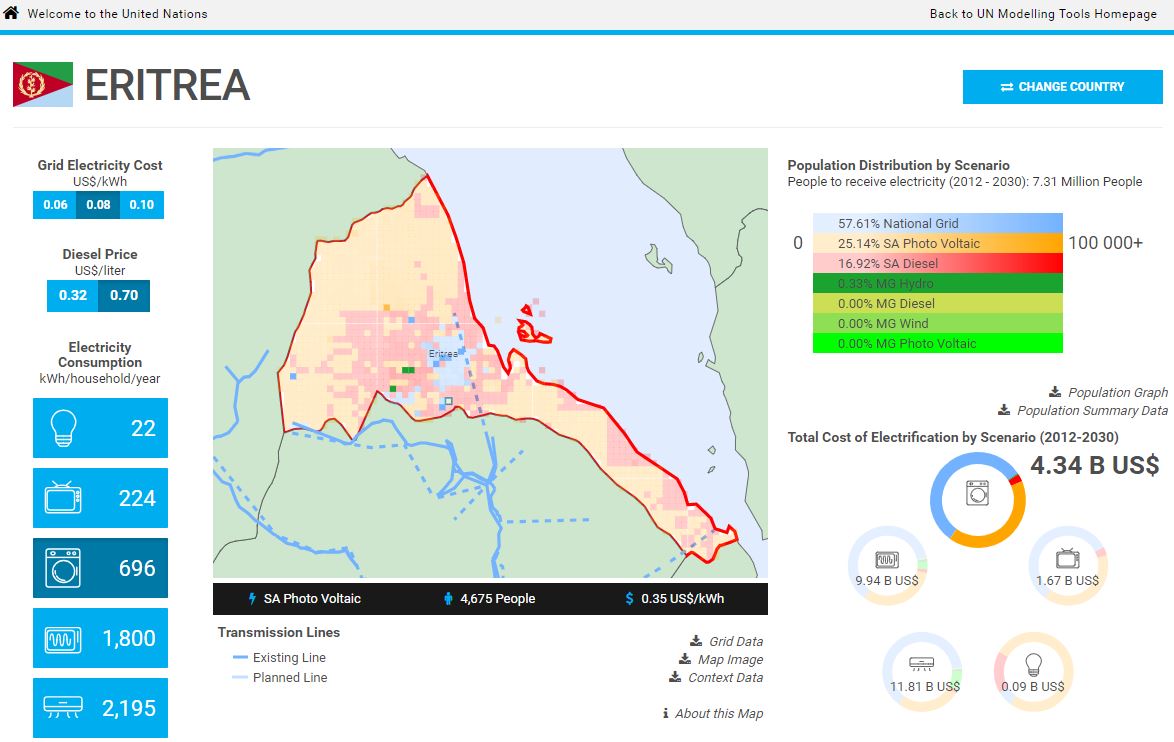Click the download icon beside Population Graph
Image resolution: width=1174 pixels, height=742 pixels.
click(x=1055, y=392)
